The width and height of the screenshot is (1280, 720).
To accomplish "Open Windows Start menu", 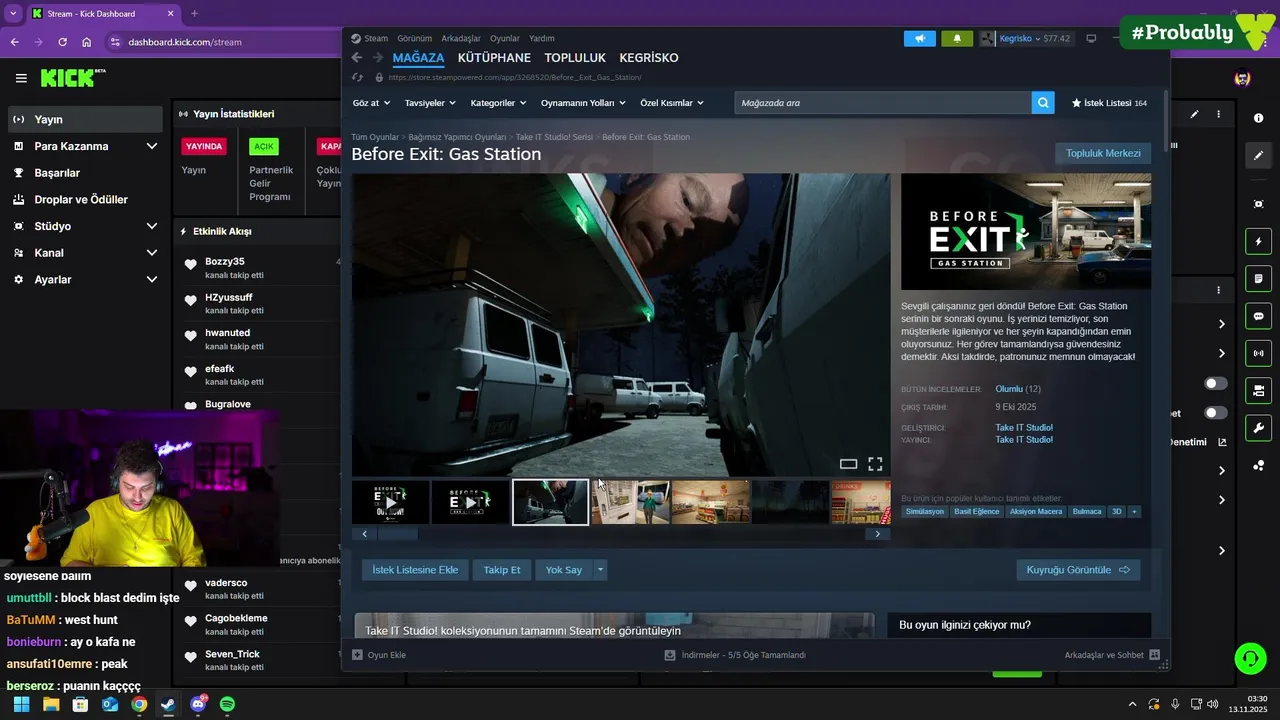I will 21,704.
